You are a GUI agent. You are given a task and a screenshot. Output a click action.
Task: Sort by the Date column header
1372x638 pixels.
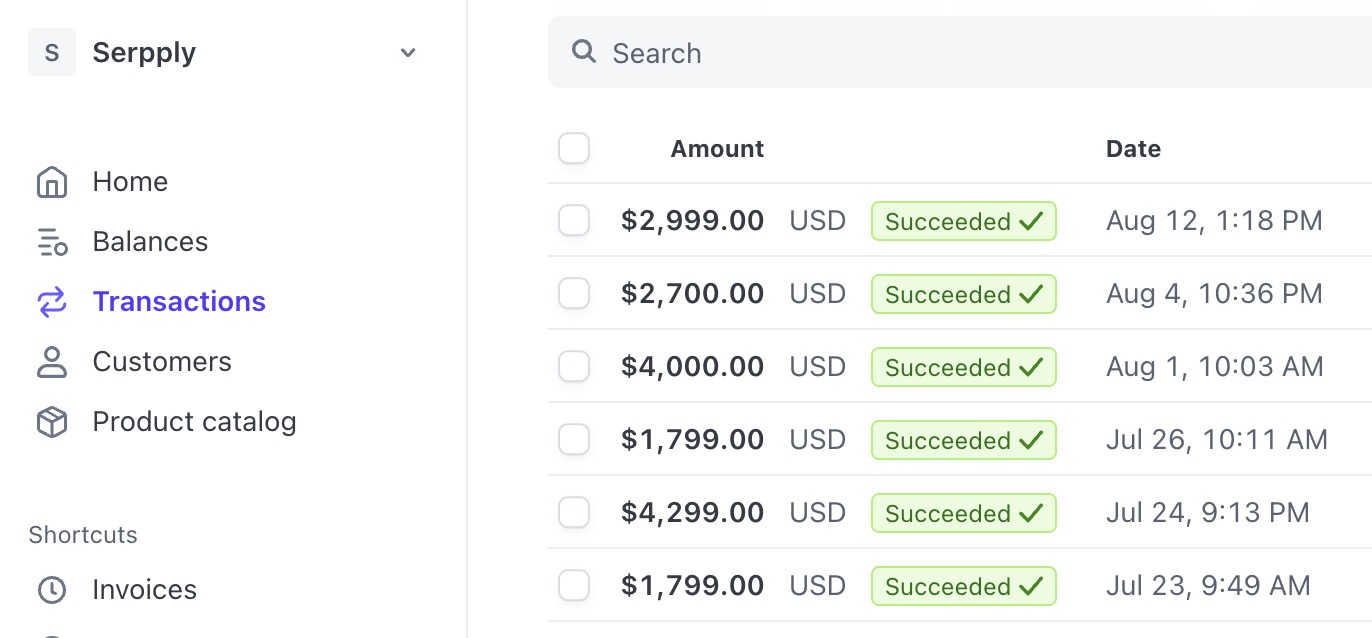pyautogui.click(x=1133, y=149)
